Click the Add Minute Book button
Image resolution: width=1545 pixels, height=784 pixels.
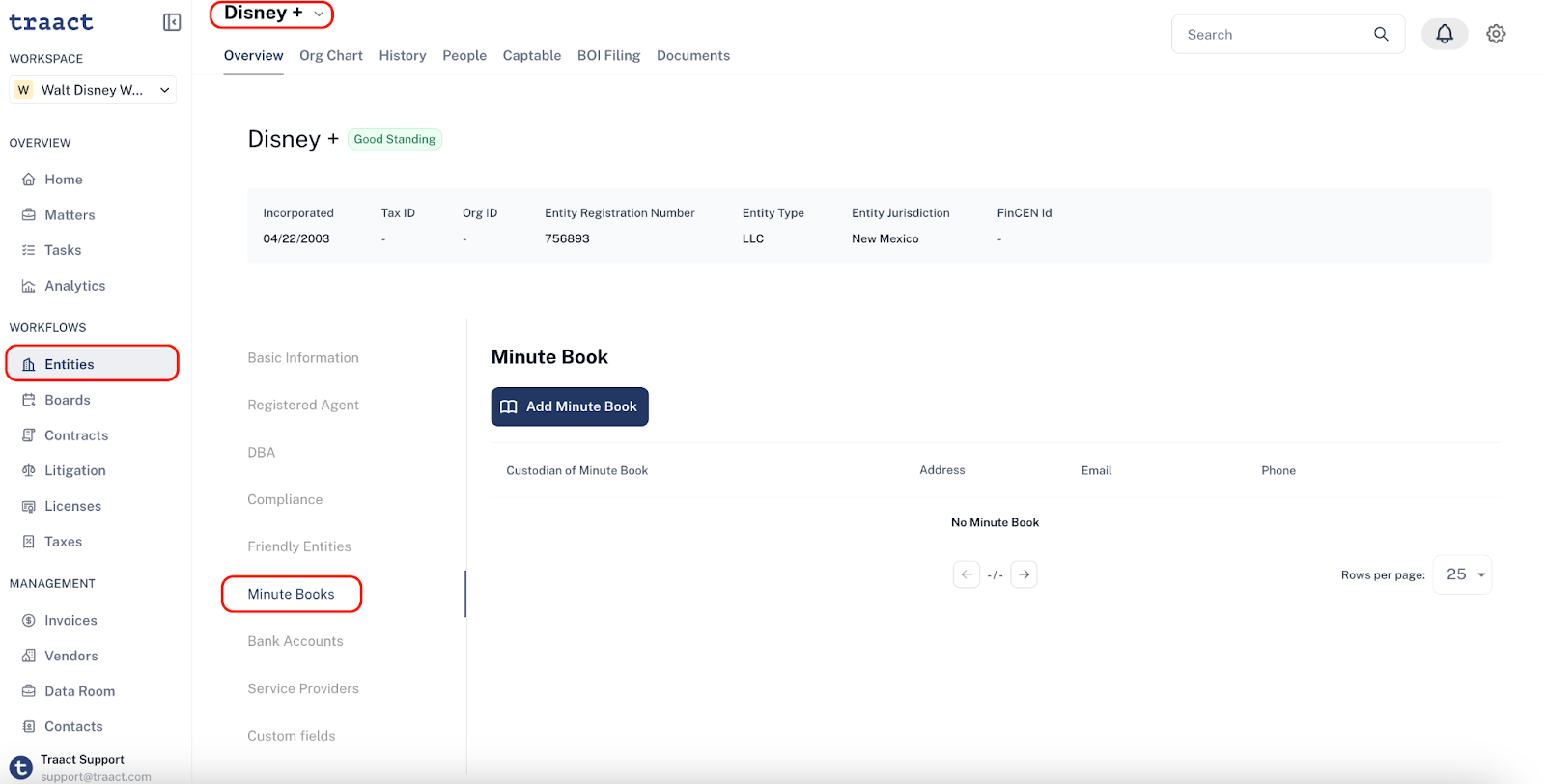pos(570,406)
